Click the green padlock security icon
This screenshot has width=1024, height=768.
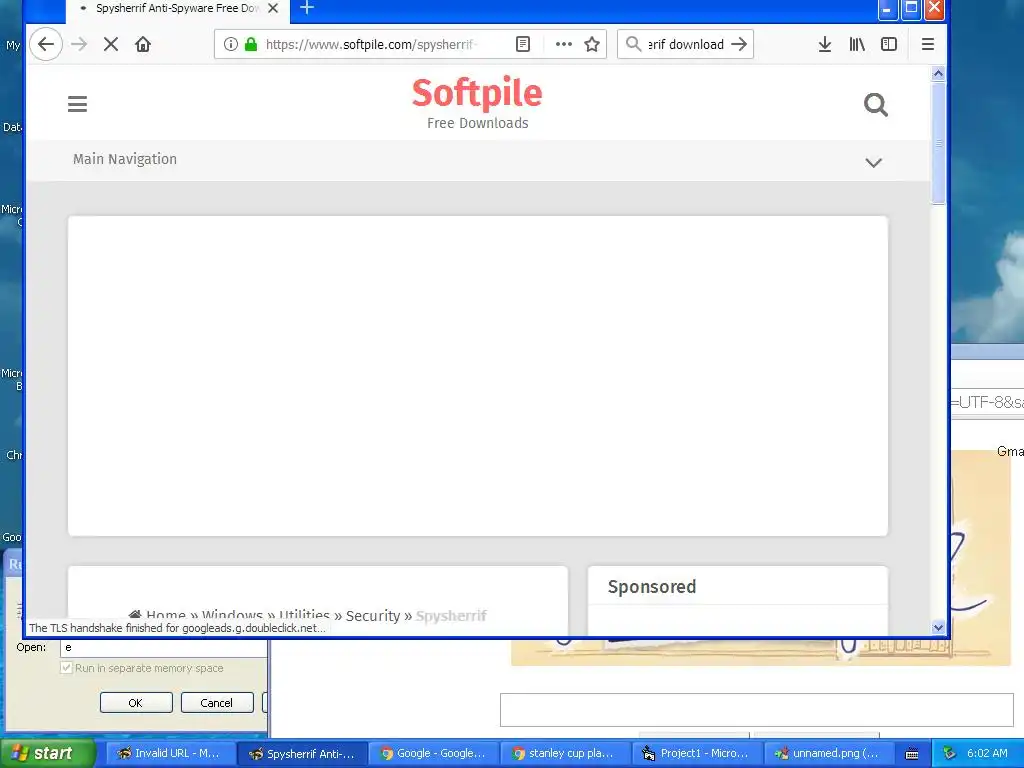click(x=251, y=44)
